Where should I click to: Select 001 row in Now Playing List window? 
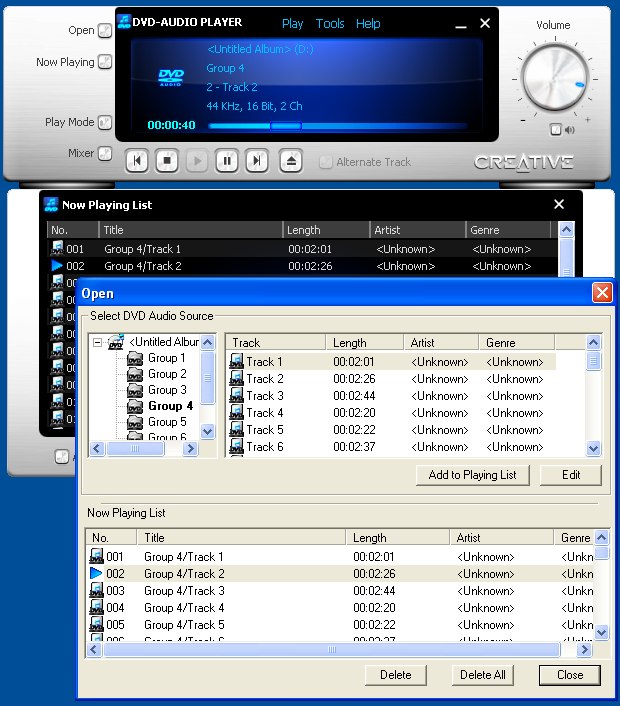[x=302, y=249]
